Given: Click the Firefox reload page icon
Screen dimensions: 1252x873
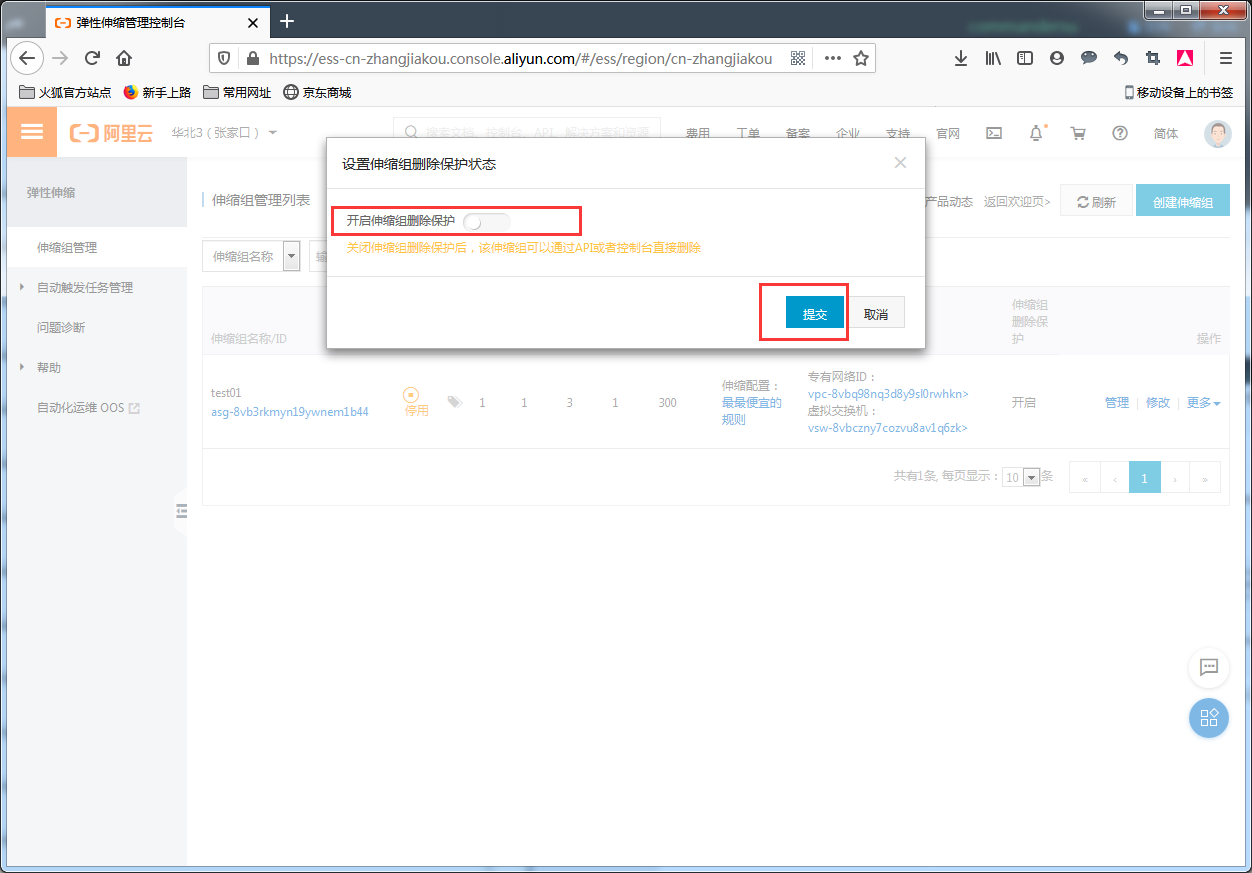Looking at the screenshot, I should (92, 58).
